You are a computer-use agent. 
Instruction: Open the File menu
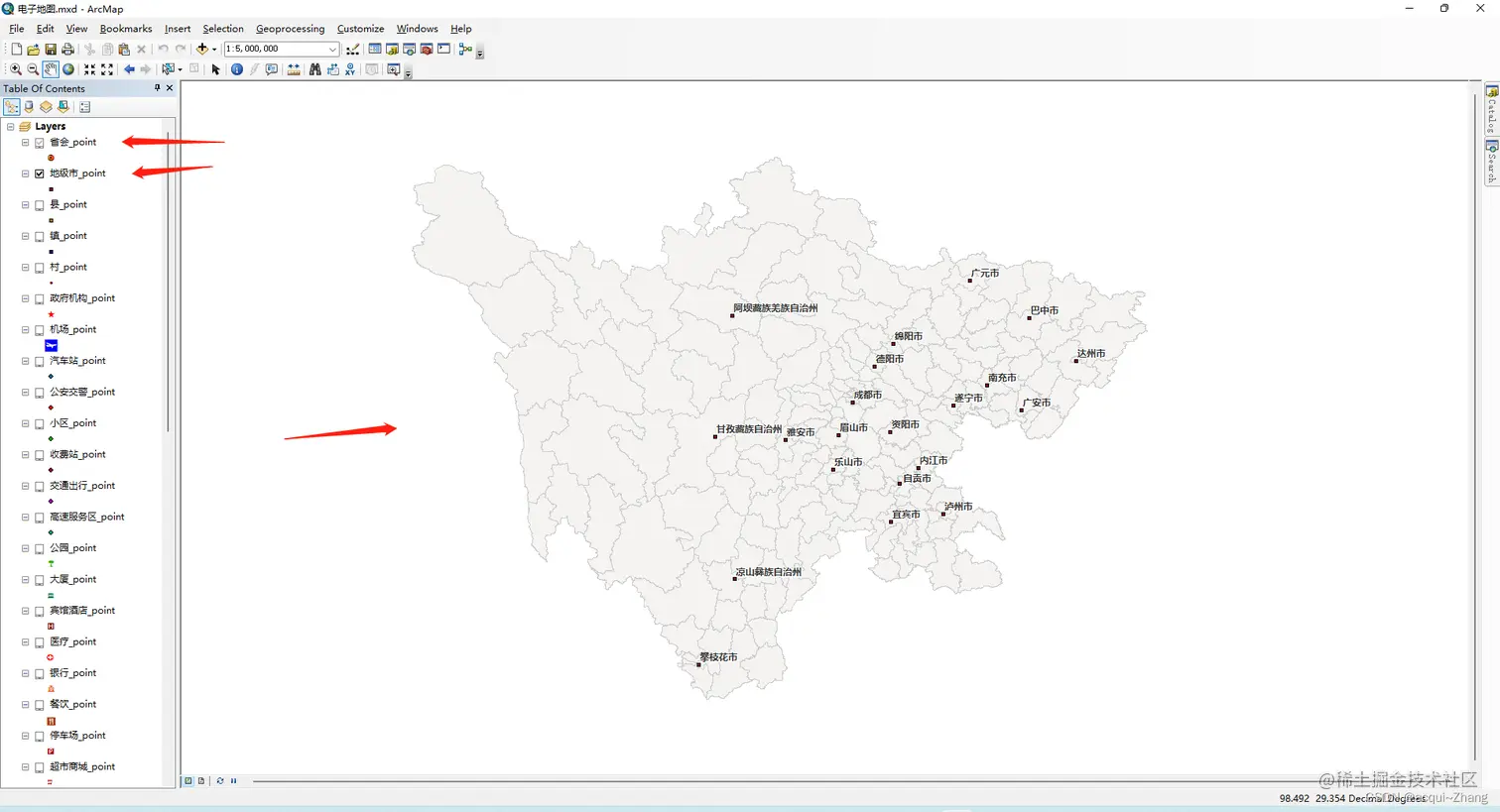16,29
